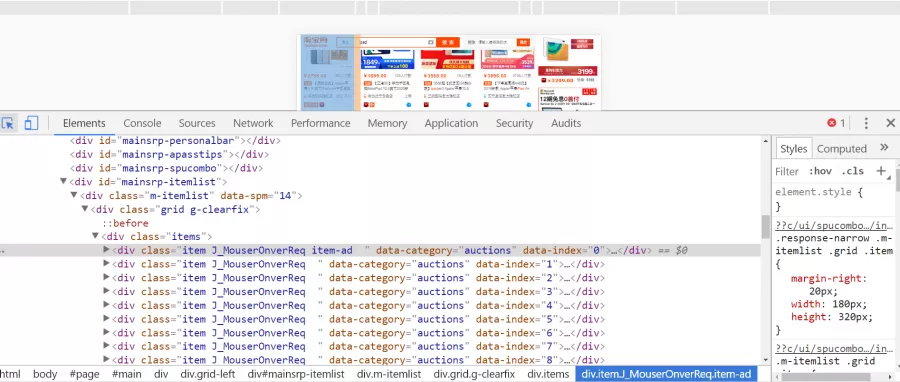
Task: Open first ??c/ui/spucombo stylesheet link
Action: 834,225
